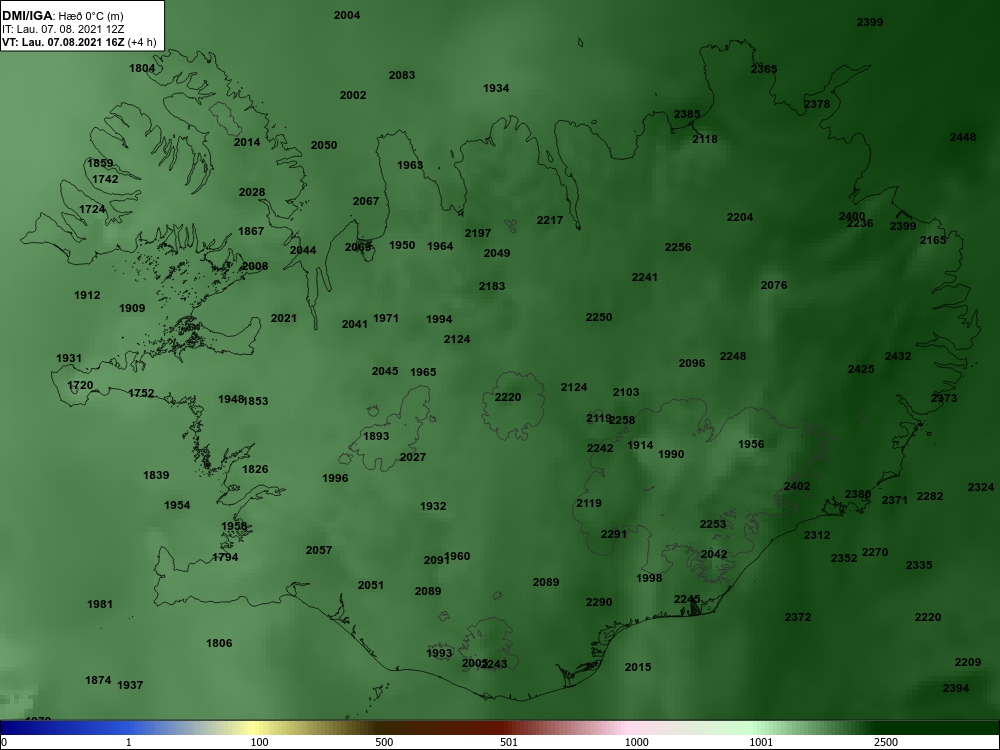Select the color scale label 1000
1000x750 pixels.
click(x=636, y=742)
